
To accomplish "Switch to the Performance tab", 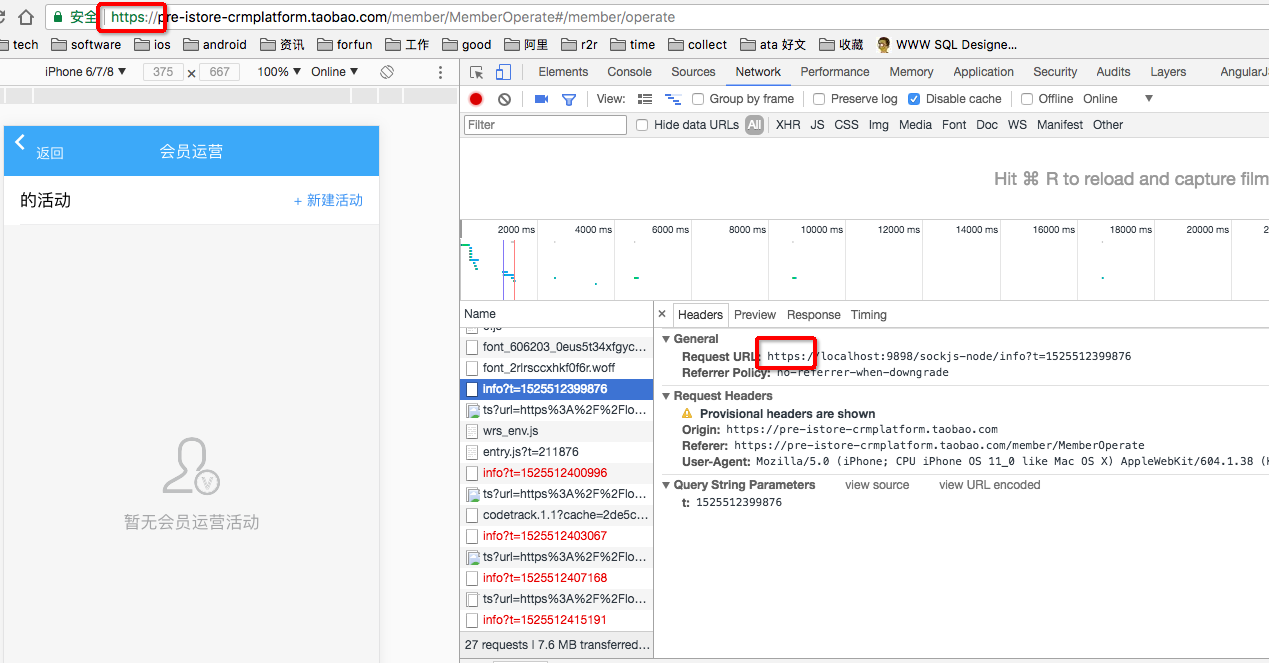I will (835, 72).
